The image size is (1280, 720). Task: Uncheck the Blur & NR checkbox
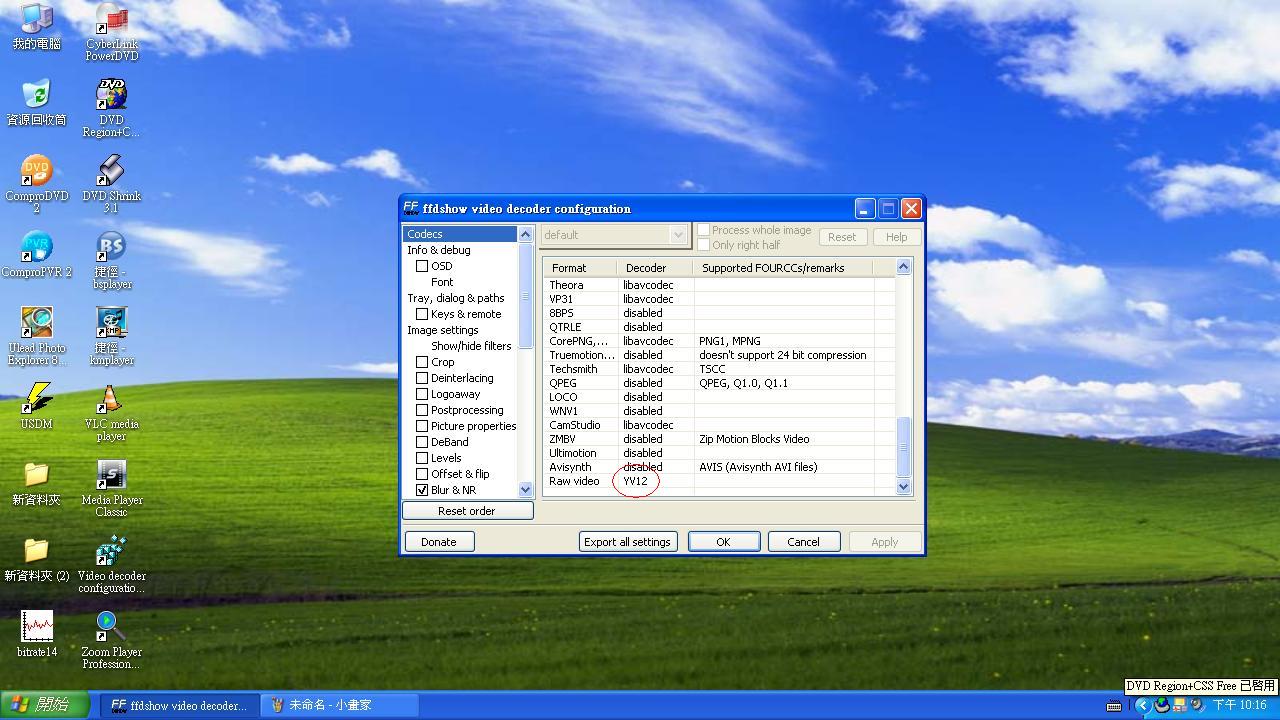[x=422, y=490]
